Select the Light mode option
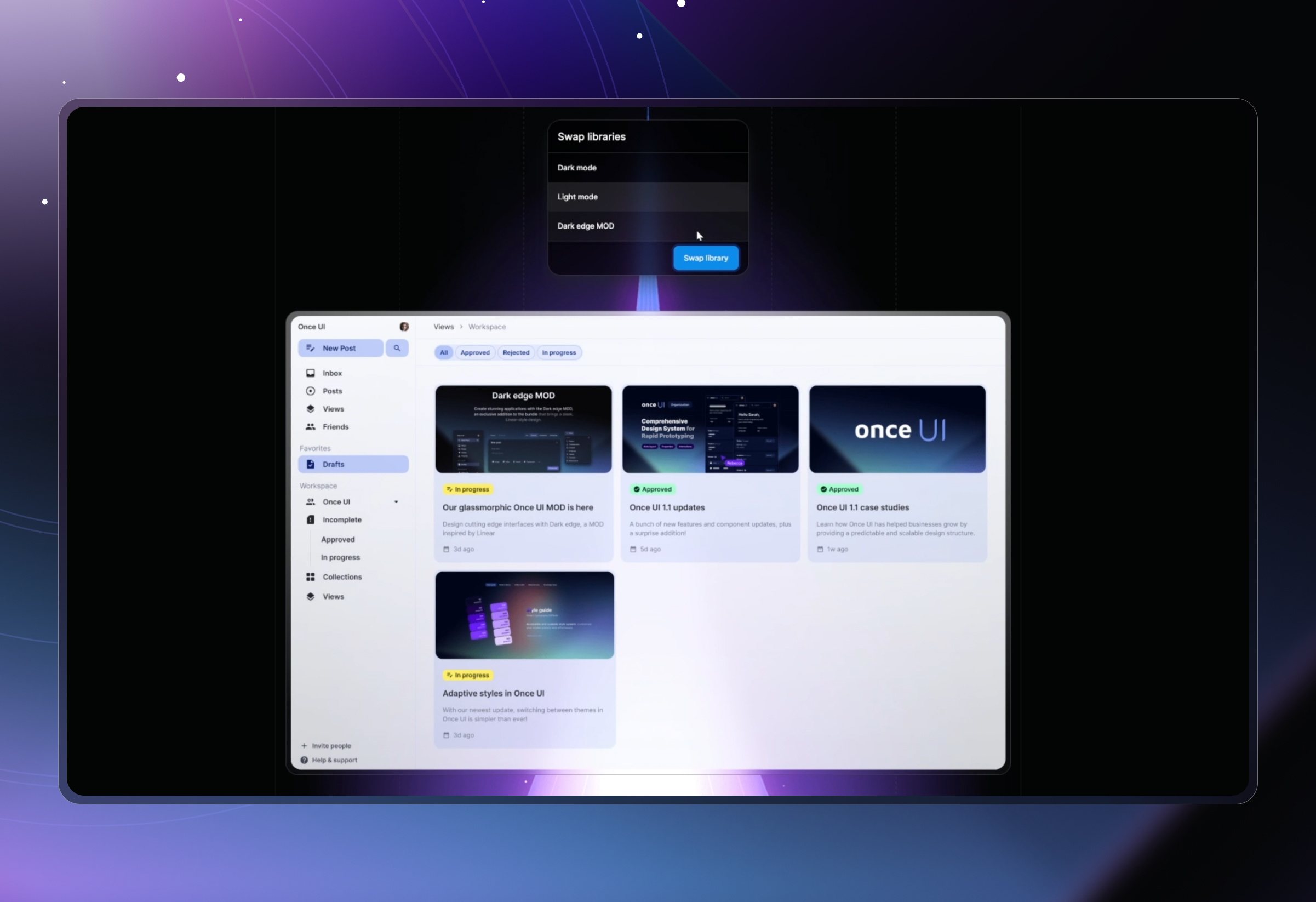Screen dimensions: 1316x902 647,197
